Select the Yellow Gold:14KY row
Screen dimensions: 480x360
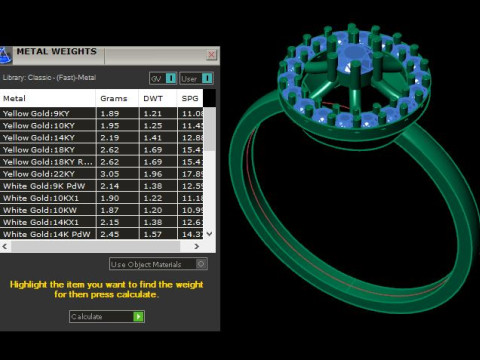tap(101, 138)
